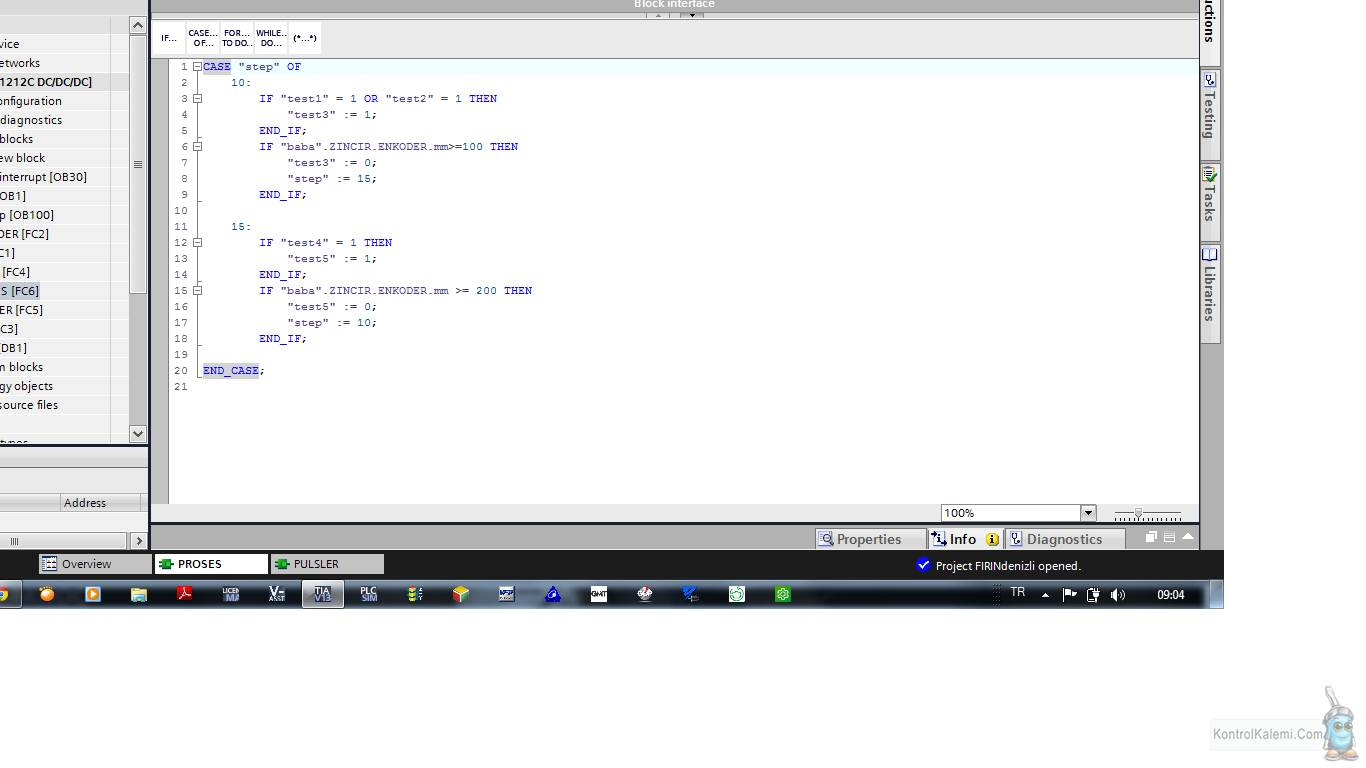The height and width of the screenshot is (768, 1366).
Task: Open the GMT taskbar application icon
Action: tap(599, 594)
